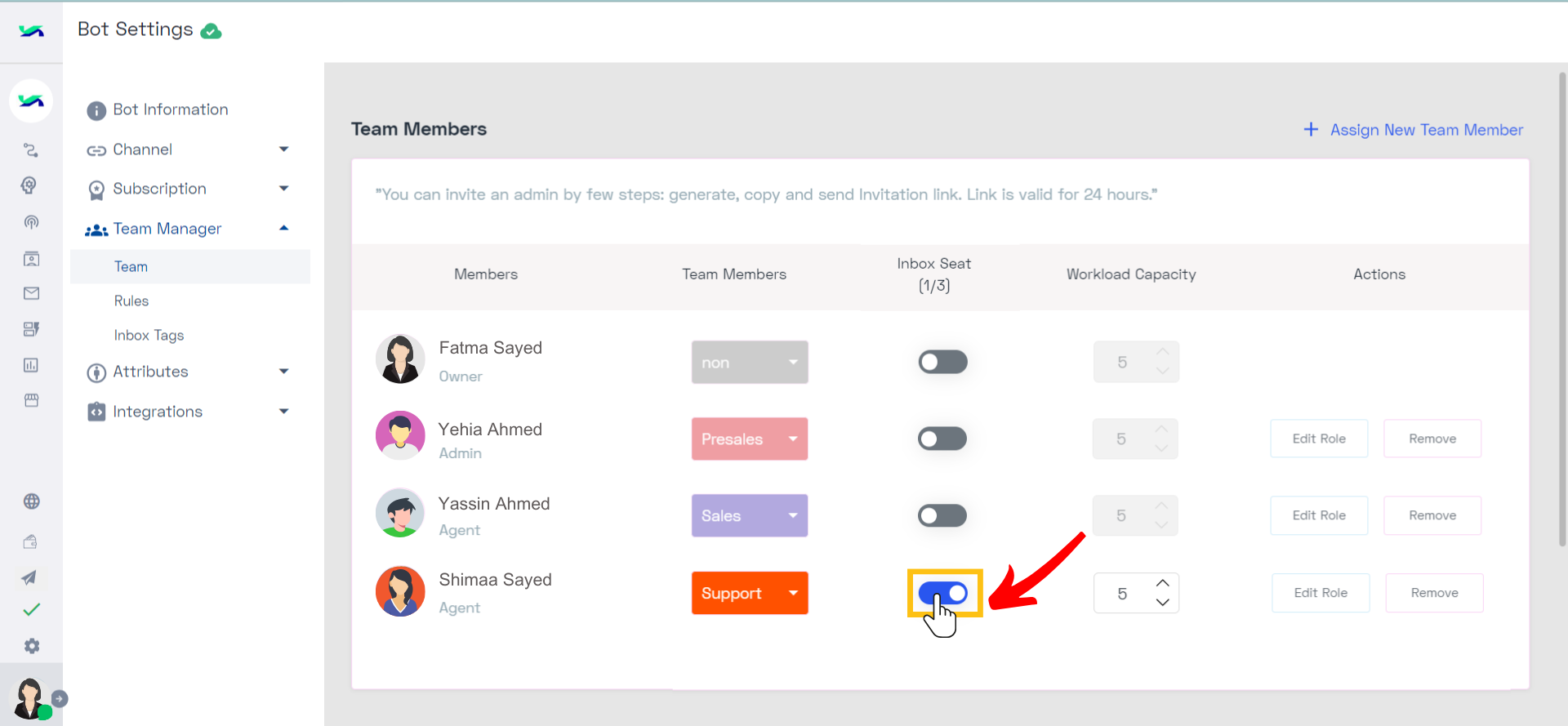The width and height of the screenshot is (1568, 726).
Task: Expand the Channel menu arrow
Action: [x=284, y=149]
